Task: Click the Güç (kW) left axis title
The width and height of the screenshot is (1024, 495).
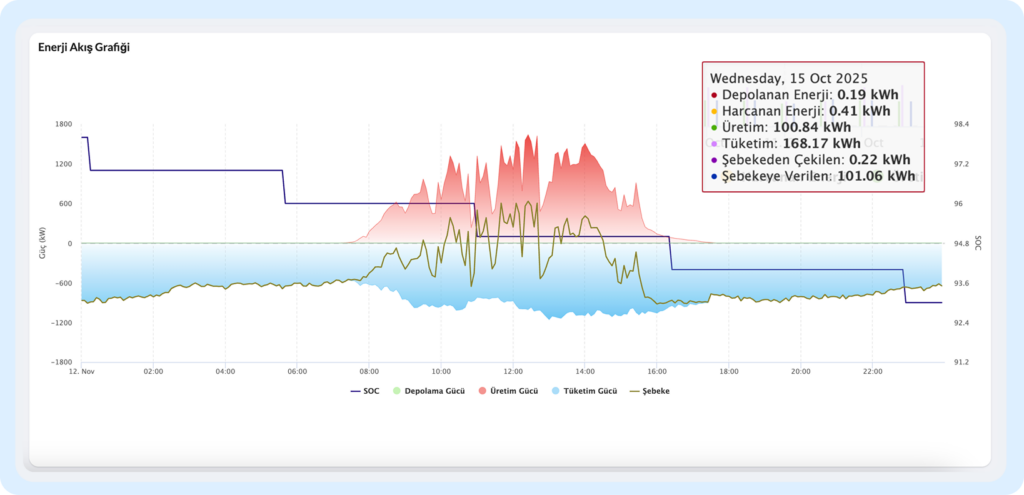Action: pos(43,243)
